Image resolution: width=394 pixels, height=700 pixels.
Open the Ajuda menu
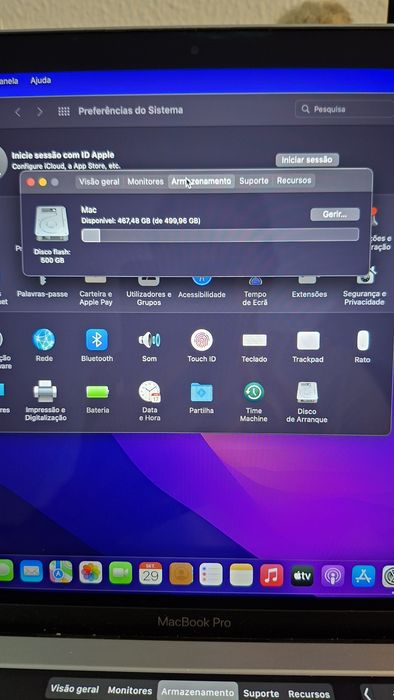tap(41, 81)
